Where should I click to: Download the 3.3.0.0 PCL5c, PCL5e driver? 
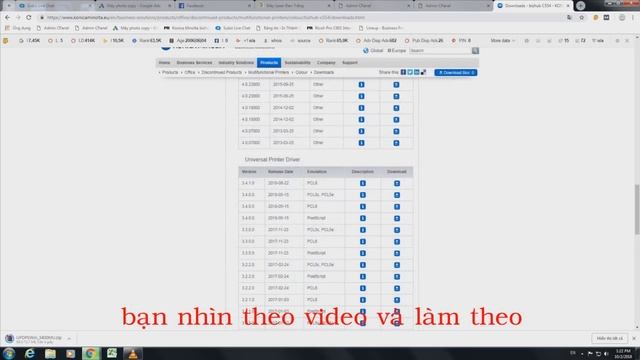point(397,230)
